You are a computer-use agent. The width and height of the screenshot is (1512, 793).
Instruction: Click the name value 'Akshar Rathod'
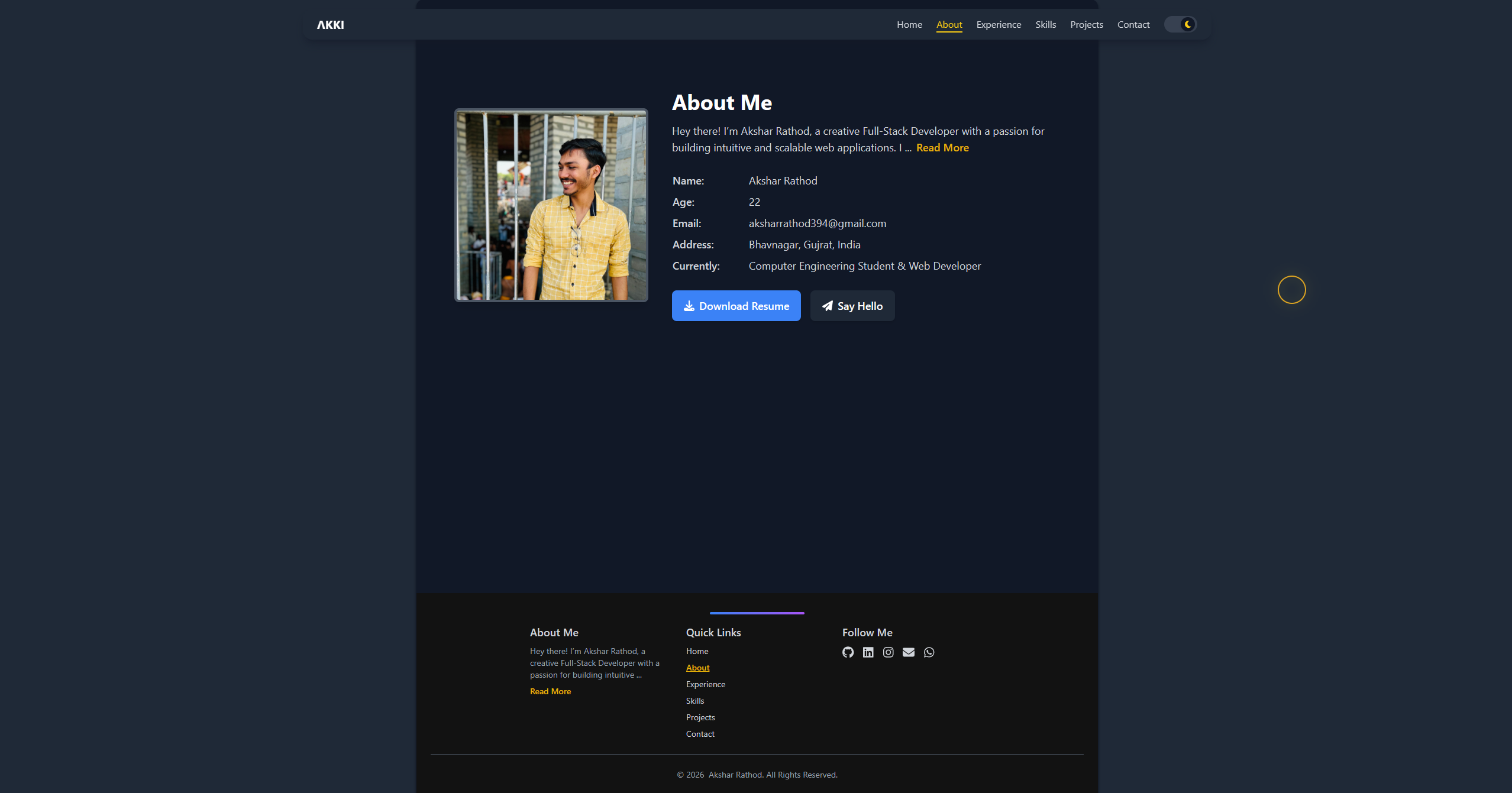click(x=783, y=181)
